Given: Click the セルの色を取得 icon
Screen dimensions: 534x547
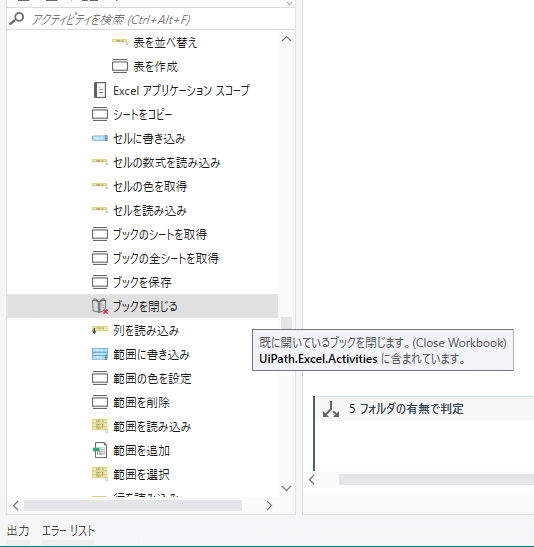Looking at the screenshot, I should [x=100, y=185].
